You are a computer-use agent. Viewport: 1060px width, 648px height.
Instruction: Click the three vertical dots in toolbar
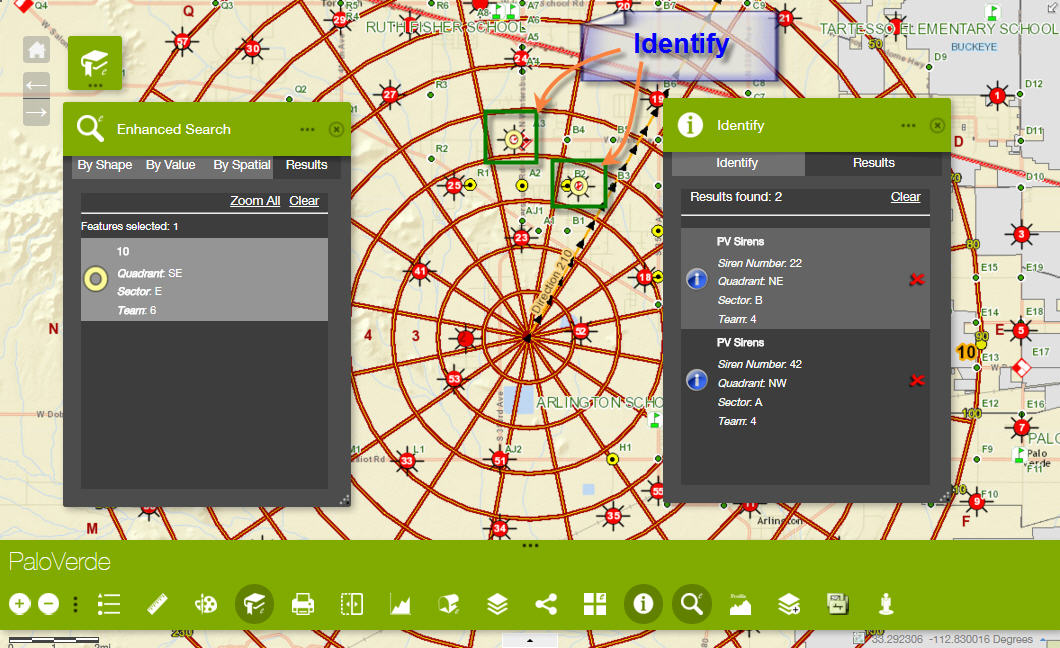click(76, 604)
